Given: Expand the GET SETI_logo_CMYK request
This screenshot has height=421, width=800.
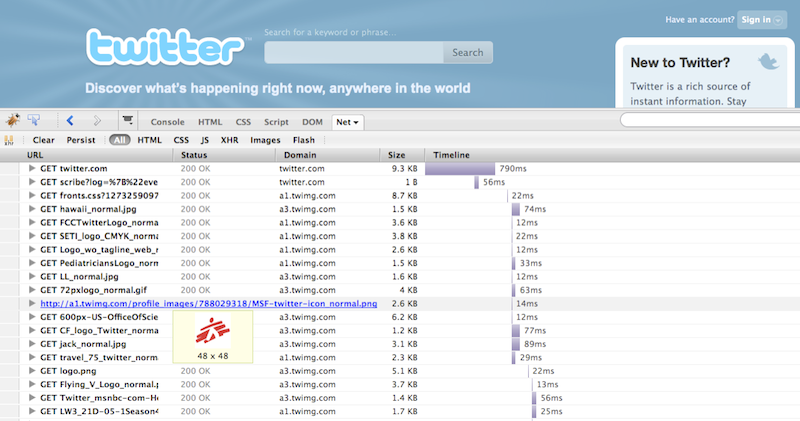Looking at the screenshot, I should [32, 236].
